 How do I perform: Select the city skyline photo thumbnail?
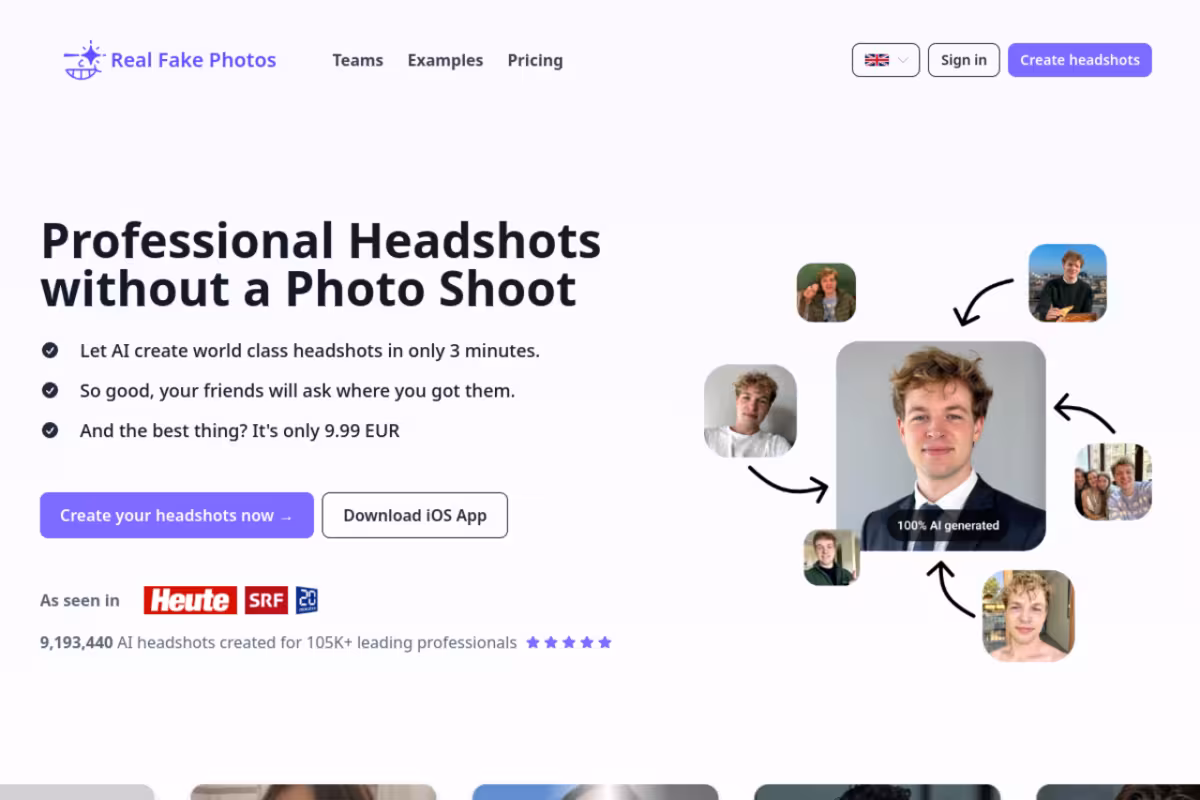pos(1068,283)
